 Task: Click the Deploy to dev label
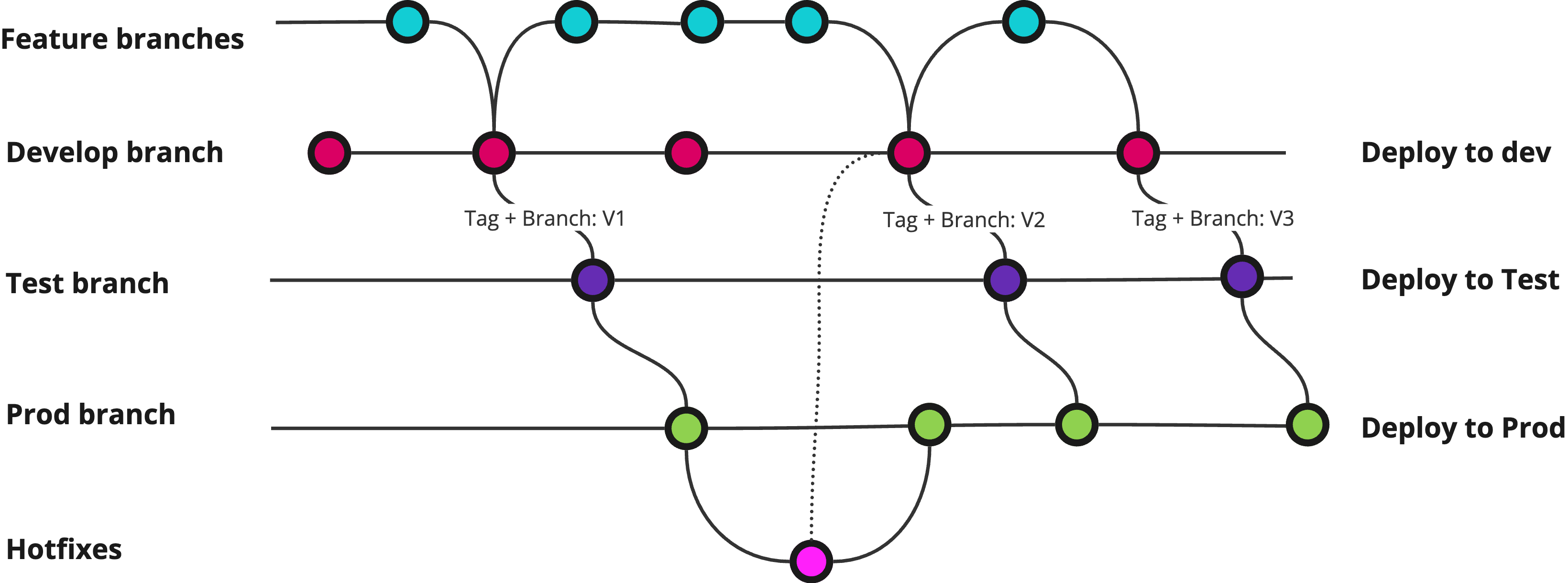pyautogui.click(x=1430, y=155)
